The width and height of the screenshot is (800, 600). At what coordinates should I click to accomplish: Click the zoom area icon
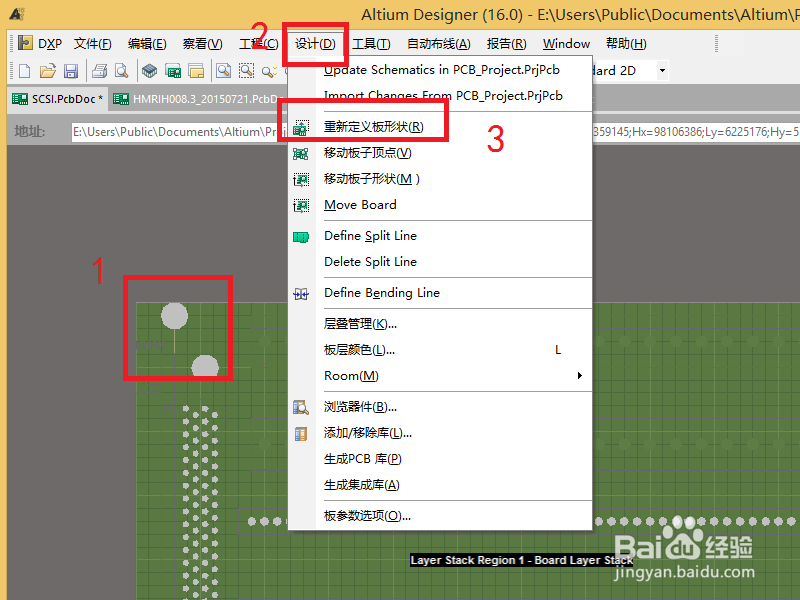click(246, 70)
